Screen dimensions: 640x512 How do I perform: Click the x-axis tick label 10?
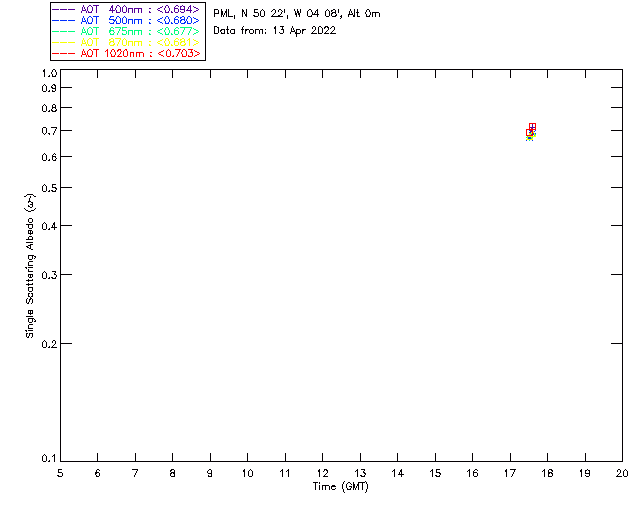(247, 473)
